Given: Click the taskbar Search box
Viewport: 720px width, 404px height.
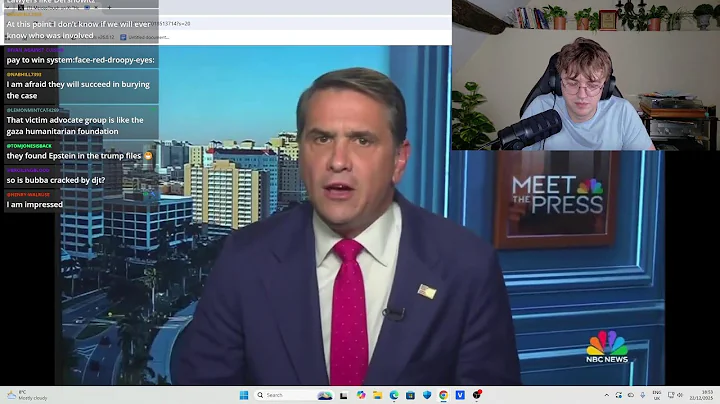Looking at the screenshot, I should [294, 395].
